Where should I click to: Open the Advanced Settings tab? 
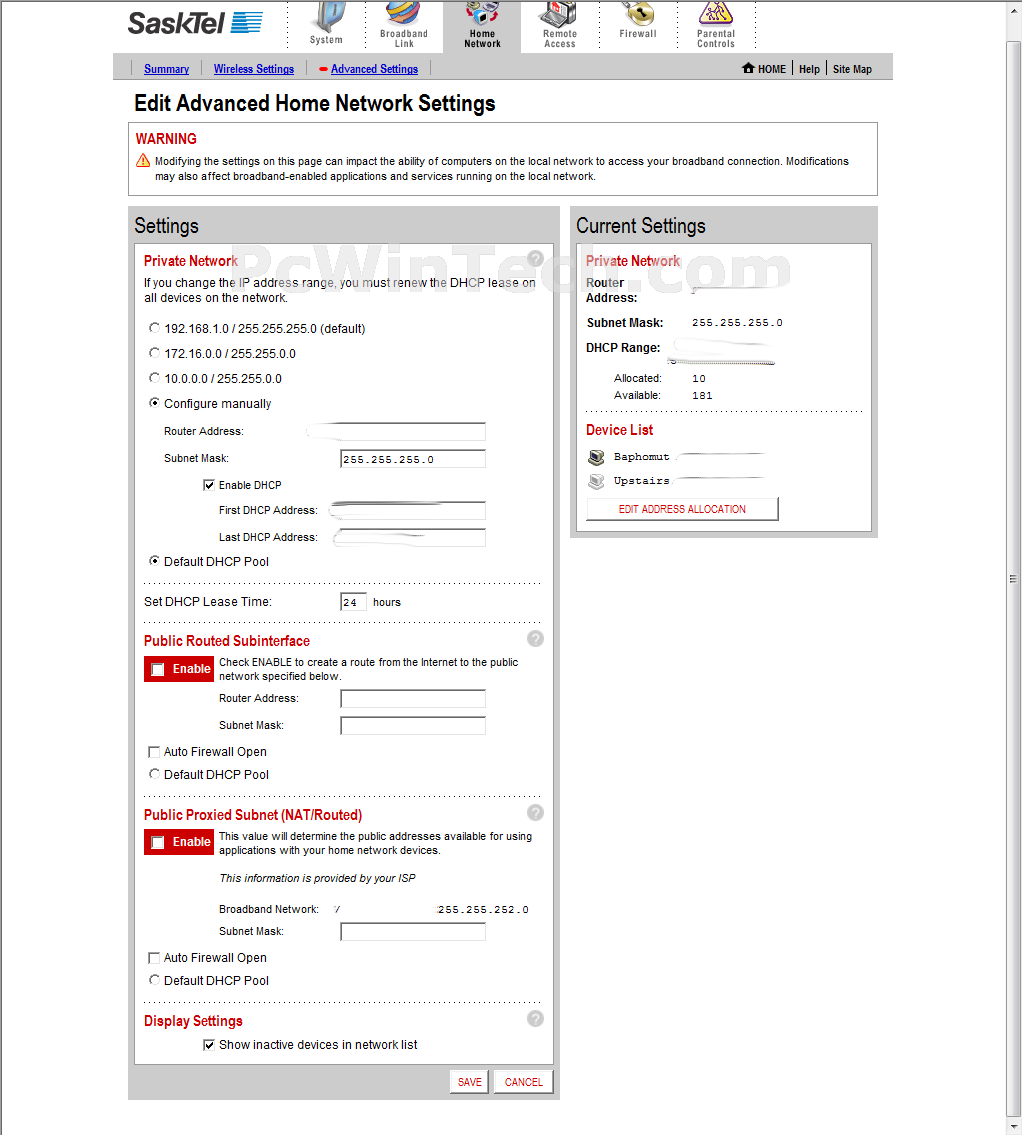pyautogui.click(x=374, y=69)
